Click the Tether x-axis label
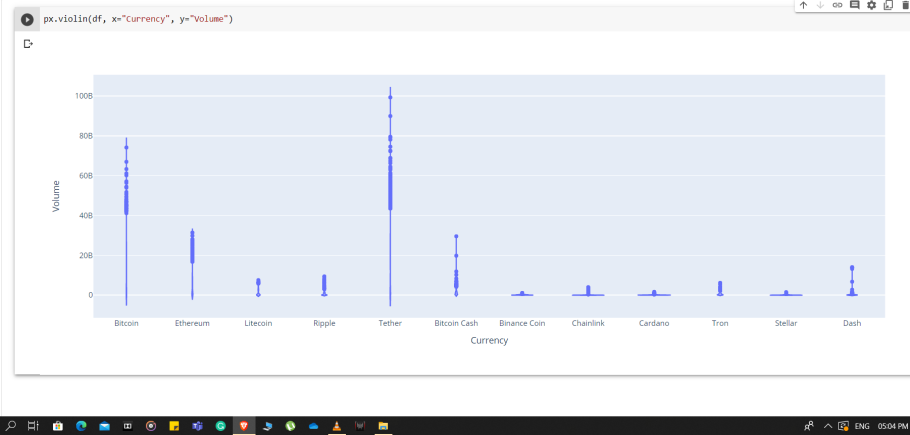The image size is (910, 435). point(390,323)
